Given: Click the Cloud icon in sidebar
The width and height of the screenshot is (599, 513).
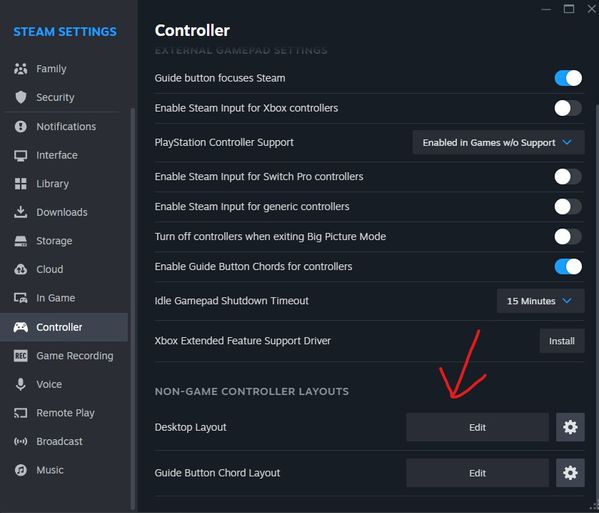Looking at the screenshot, I should pyautogui.click(x=21, y=269).
